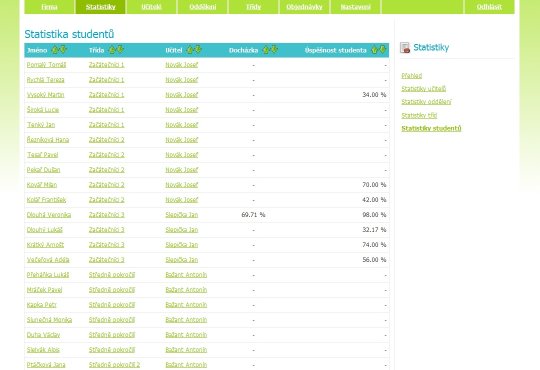Open teacher Slepička Jan in Krátký Arnošt row

(182, 245)
